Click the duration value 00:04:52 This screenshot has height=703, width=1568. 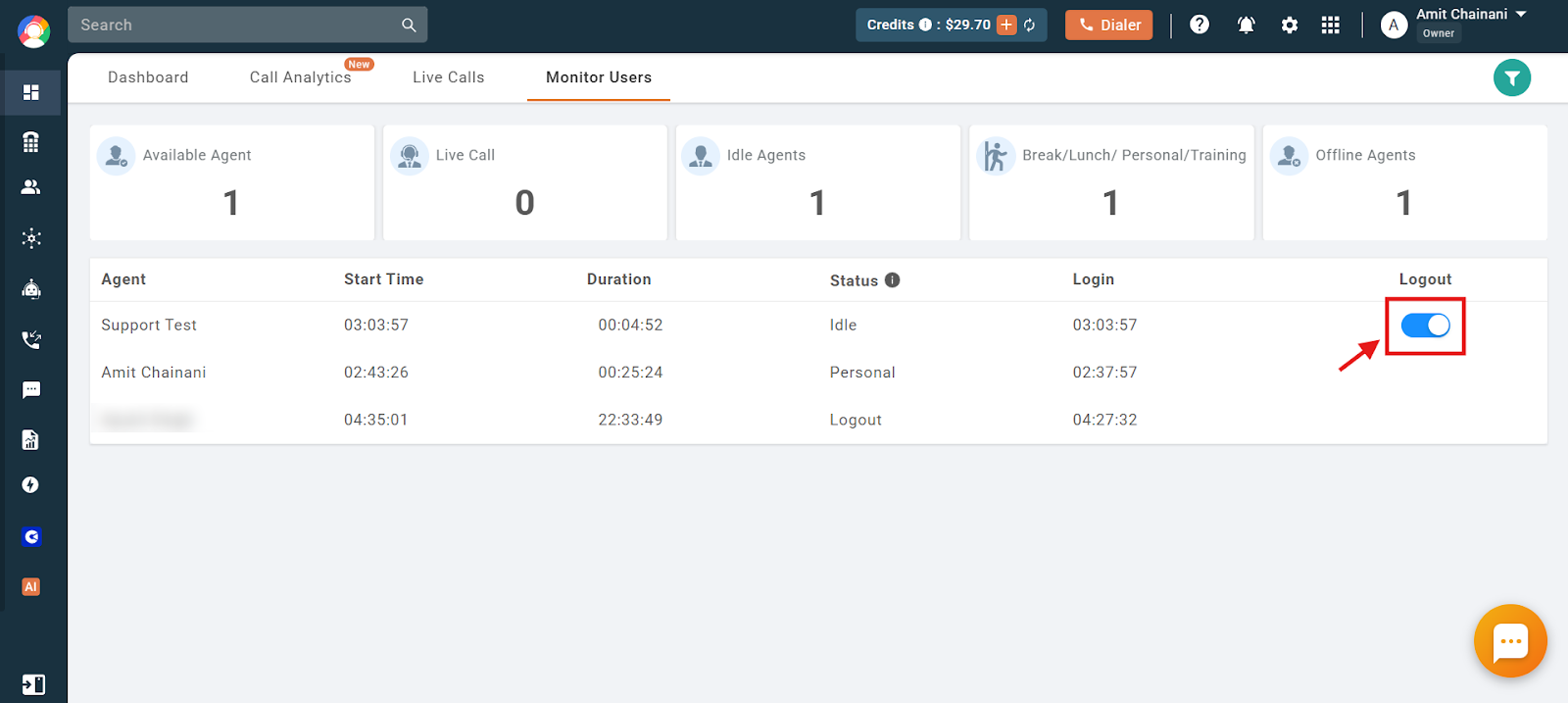[630, 326]
